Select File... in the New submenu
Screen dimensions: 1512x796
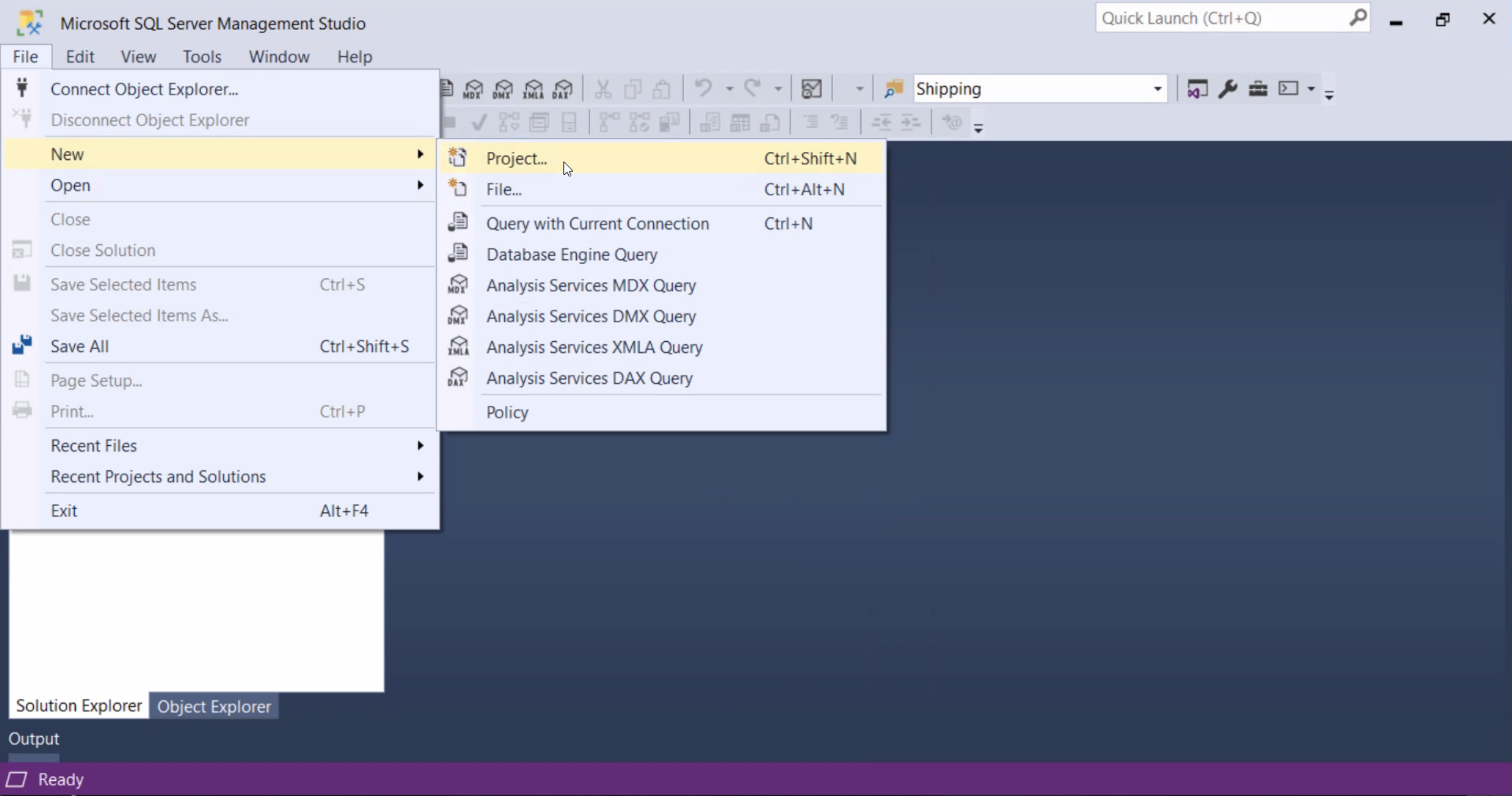(661, 190)
